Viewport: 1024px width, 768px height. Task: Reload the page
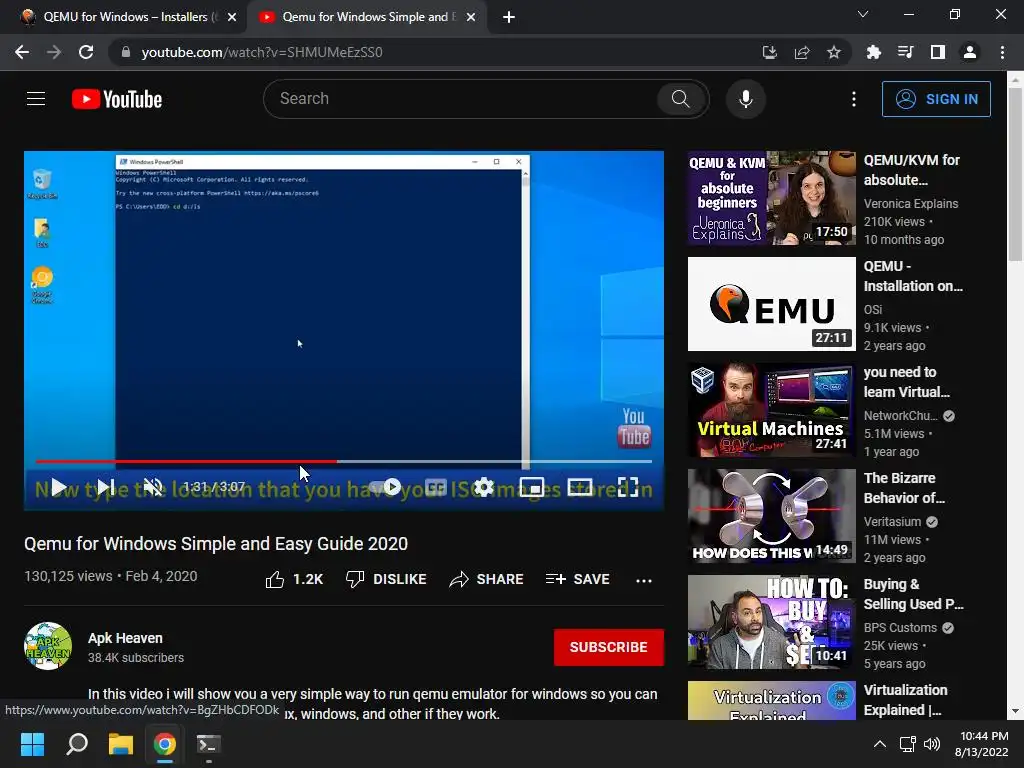click(x=86, y=52)
